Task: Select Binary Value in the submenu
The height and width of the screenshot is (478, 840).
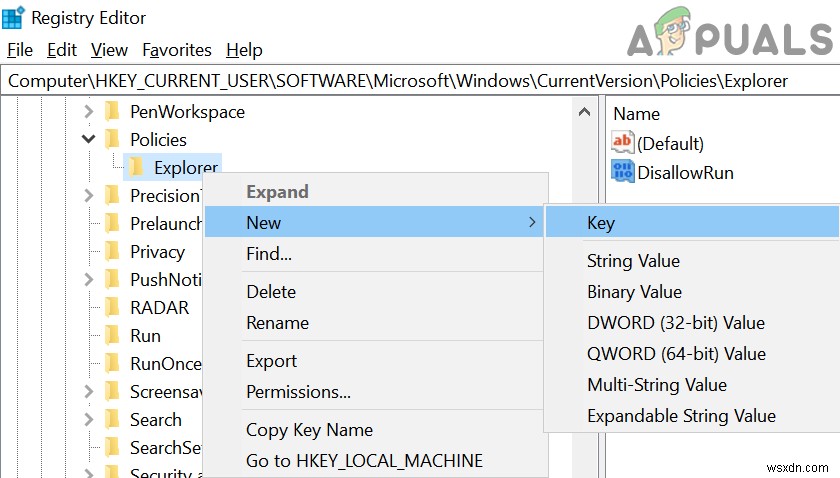Action: pos(692,292)
